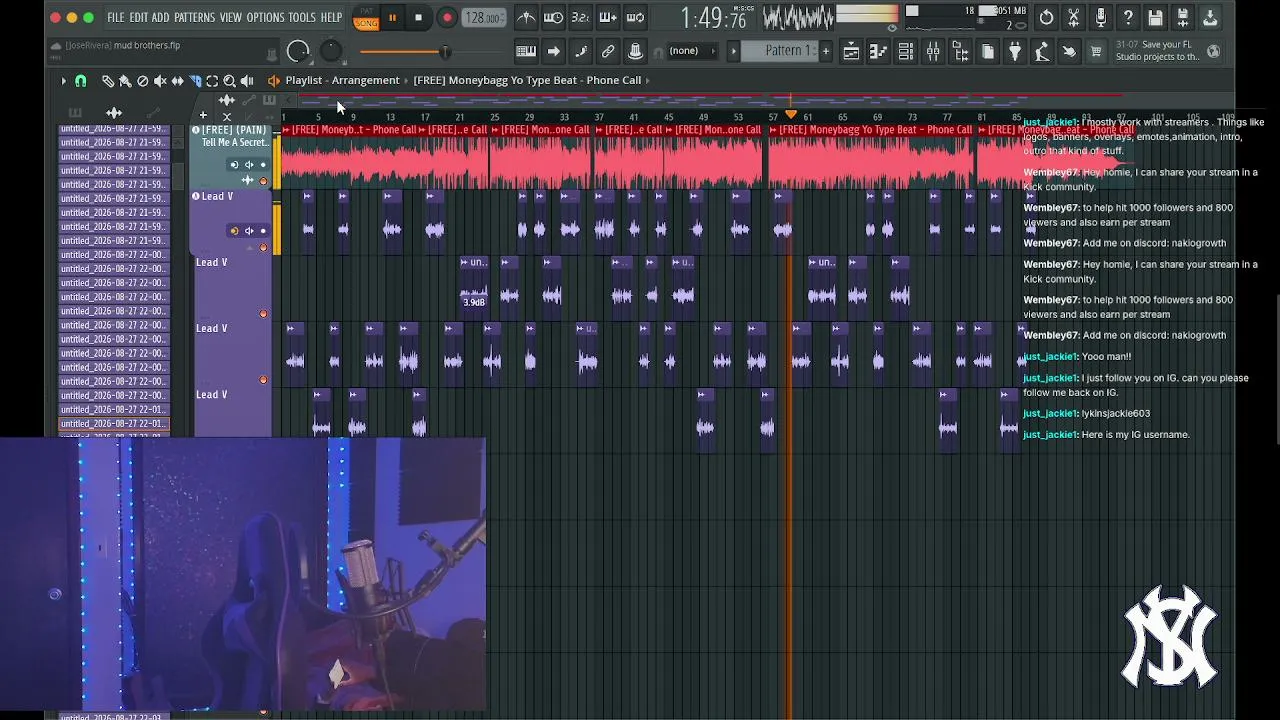Toggle overdub/blend recording keyboard icon

607,18
